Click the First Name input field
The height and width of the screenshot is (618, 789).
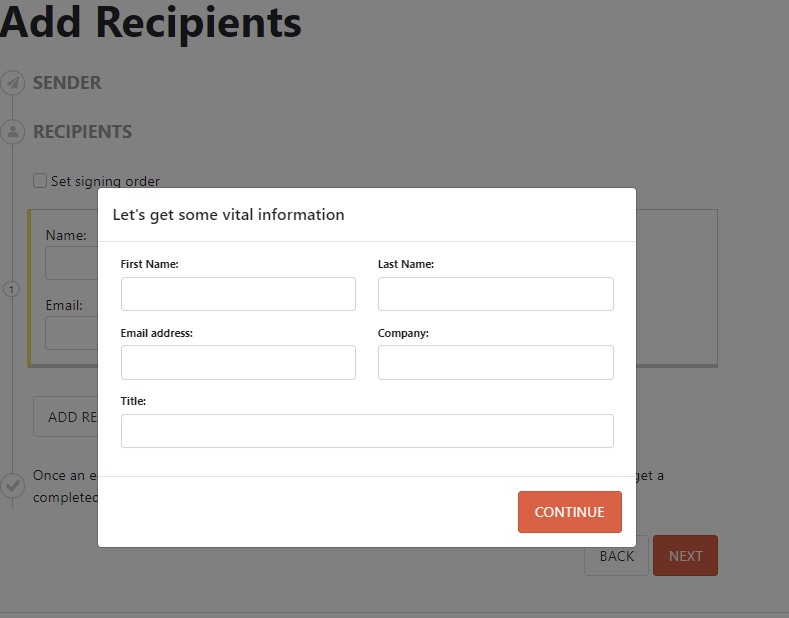point(238,294)
